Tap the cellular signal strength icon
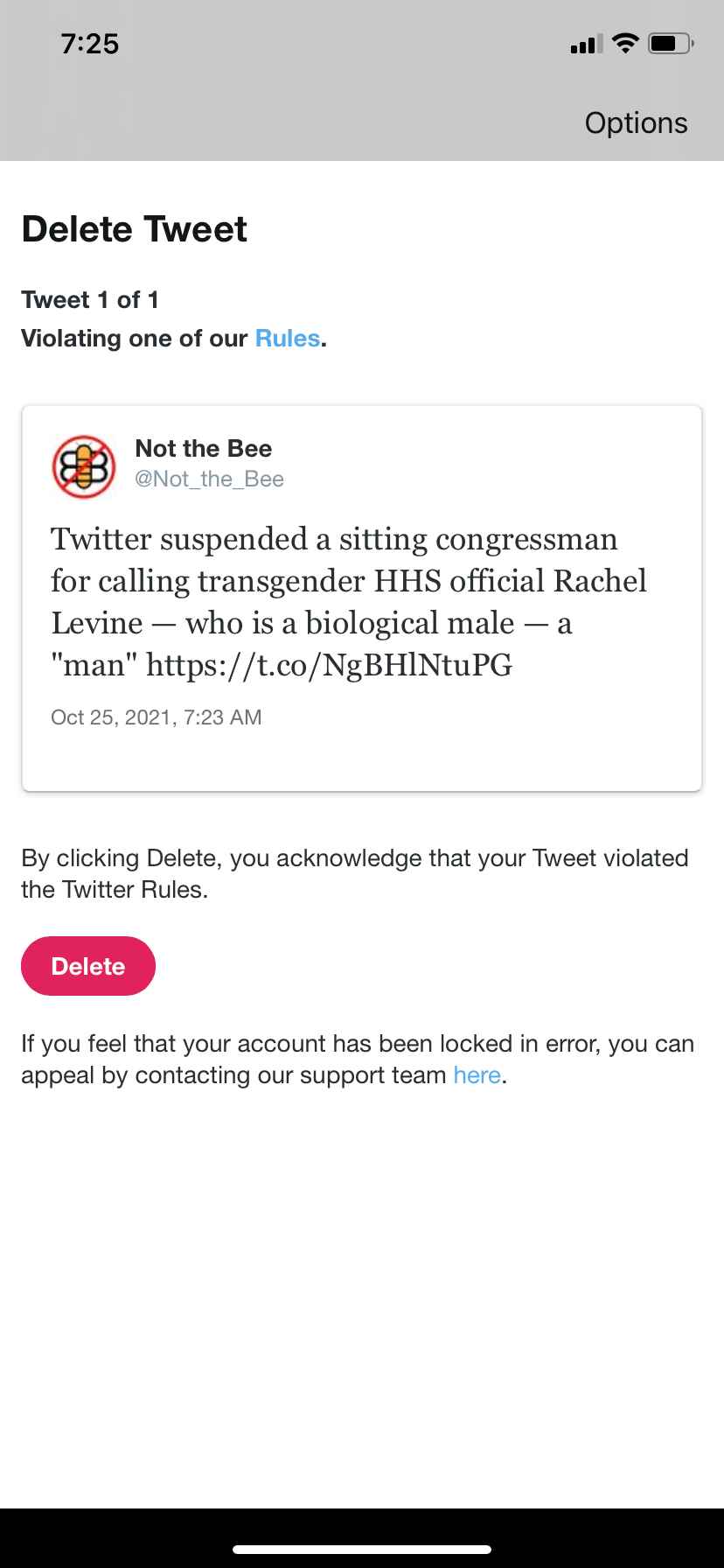The width and height of the screenshot is (724, 1568). pyautogui.click(x=585, y=44)
